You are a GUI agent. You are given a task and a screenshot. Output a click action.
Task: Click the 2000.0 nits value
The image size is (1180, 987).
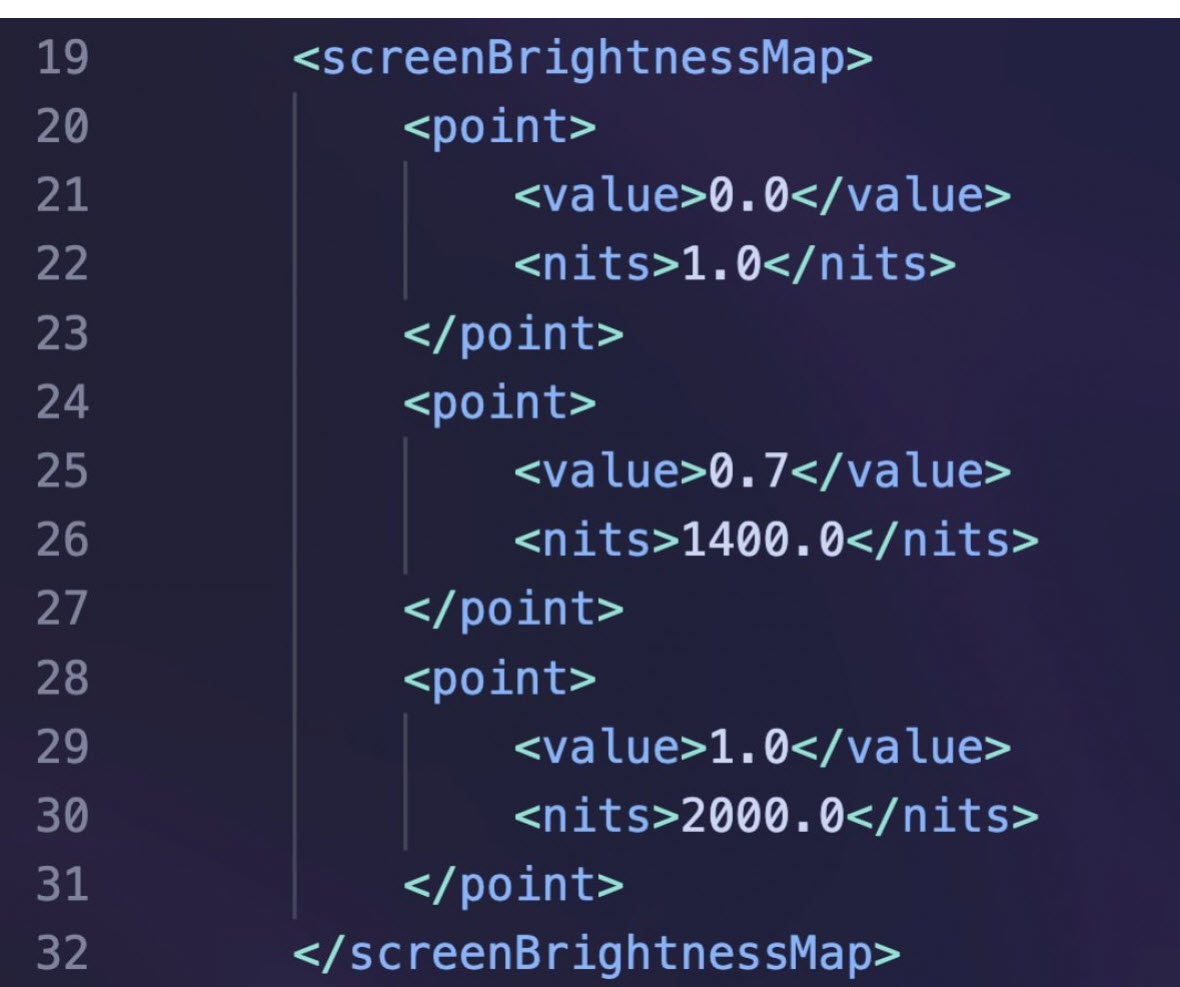[763, 816]
